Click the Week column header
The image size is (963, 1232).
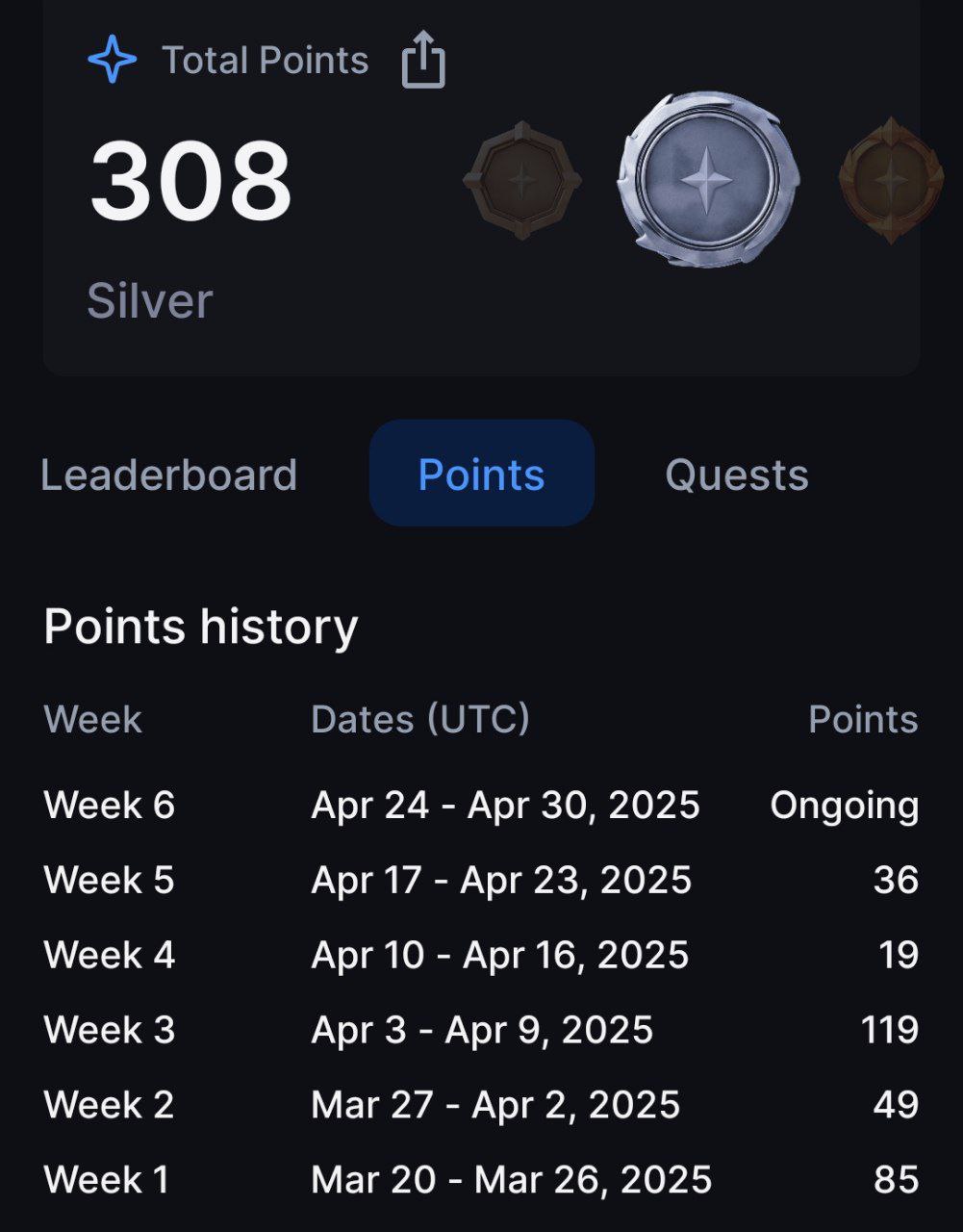pyautogui.click(x=93, y=720)
